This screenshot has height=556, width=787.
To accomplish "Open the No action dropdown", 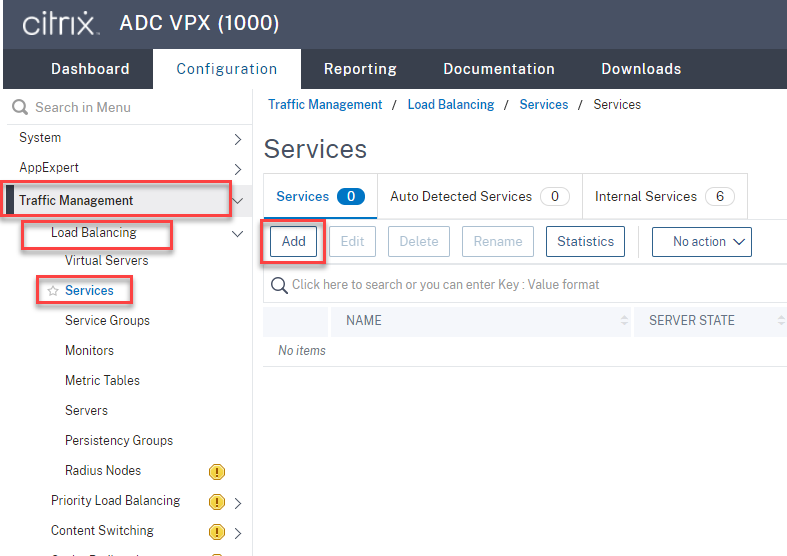I will point(701,241).
